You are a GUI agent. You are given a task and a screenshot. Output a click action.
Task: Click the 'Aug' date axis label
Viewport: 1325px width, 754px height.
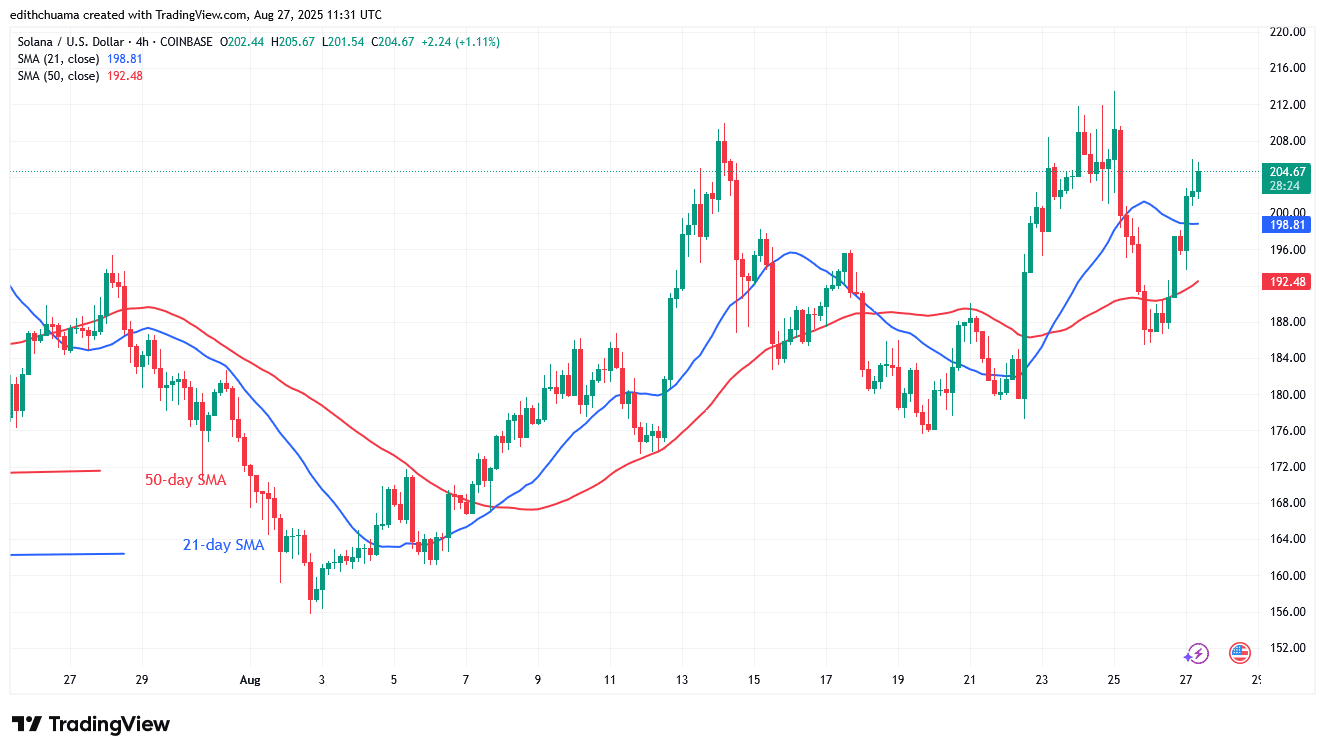pos(250,680)
